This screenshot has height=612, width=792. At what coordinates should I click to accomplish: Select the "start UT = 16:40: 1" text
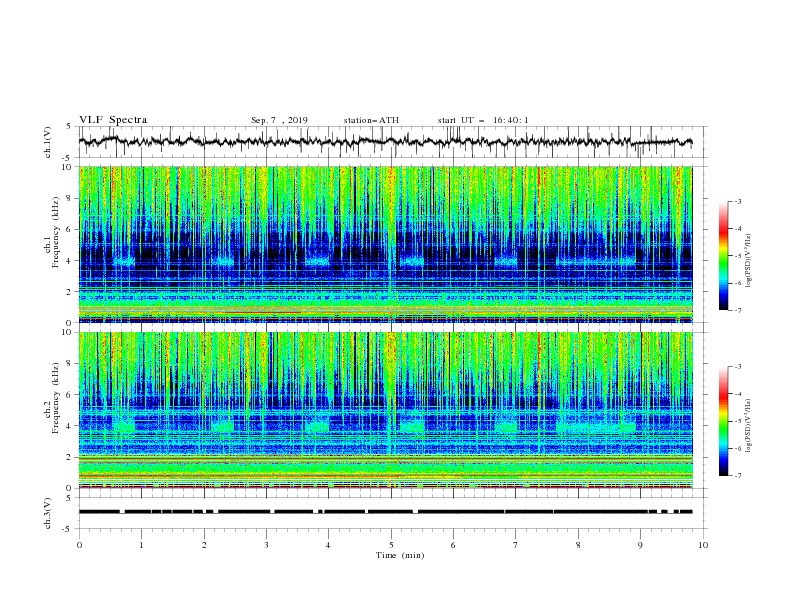(x=483, y=120)
